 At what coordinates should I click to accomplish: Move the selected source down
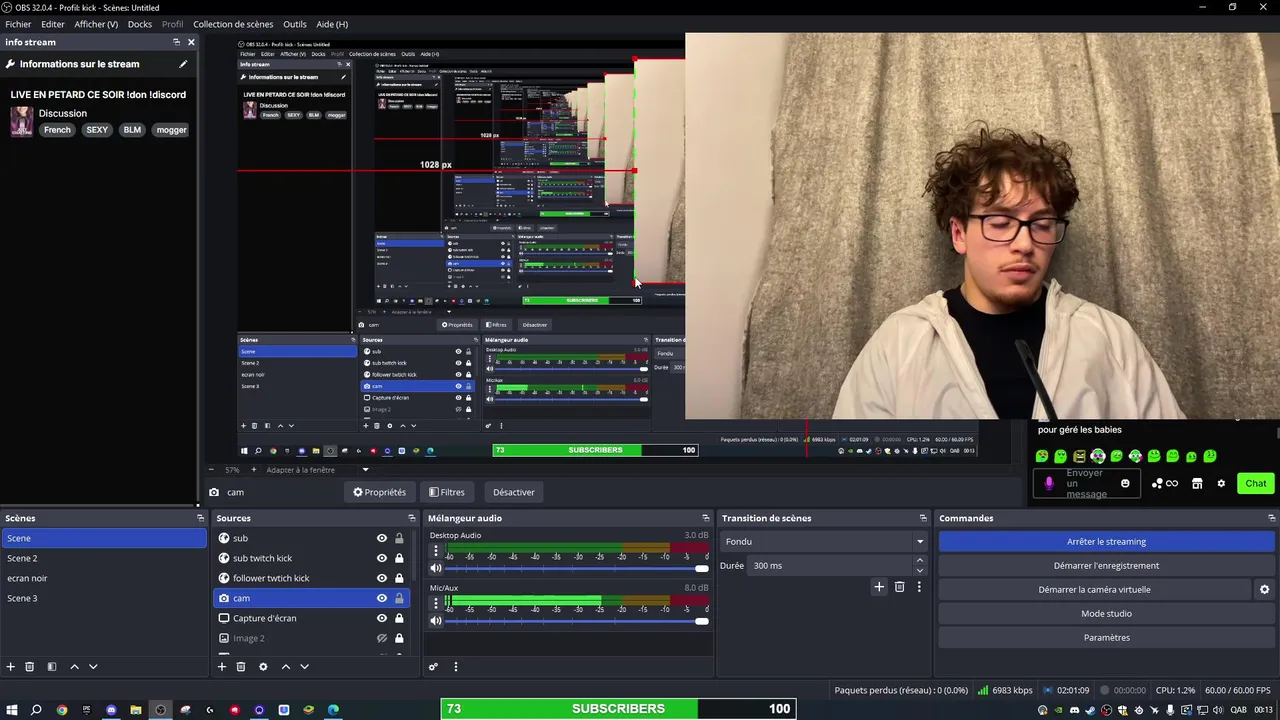pos(304,667)
